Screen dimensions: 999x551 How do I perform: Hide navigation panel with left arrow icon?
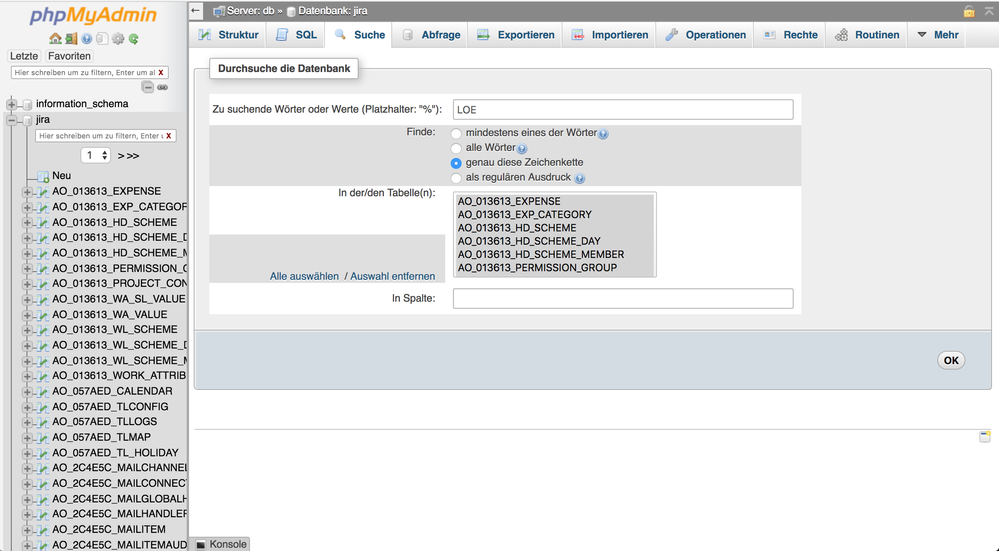(x=196, y=10)
